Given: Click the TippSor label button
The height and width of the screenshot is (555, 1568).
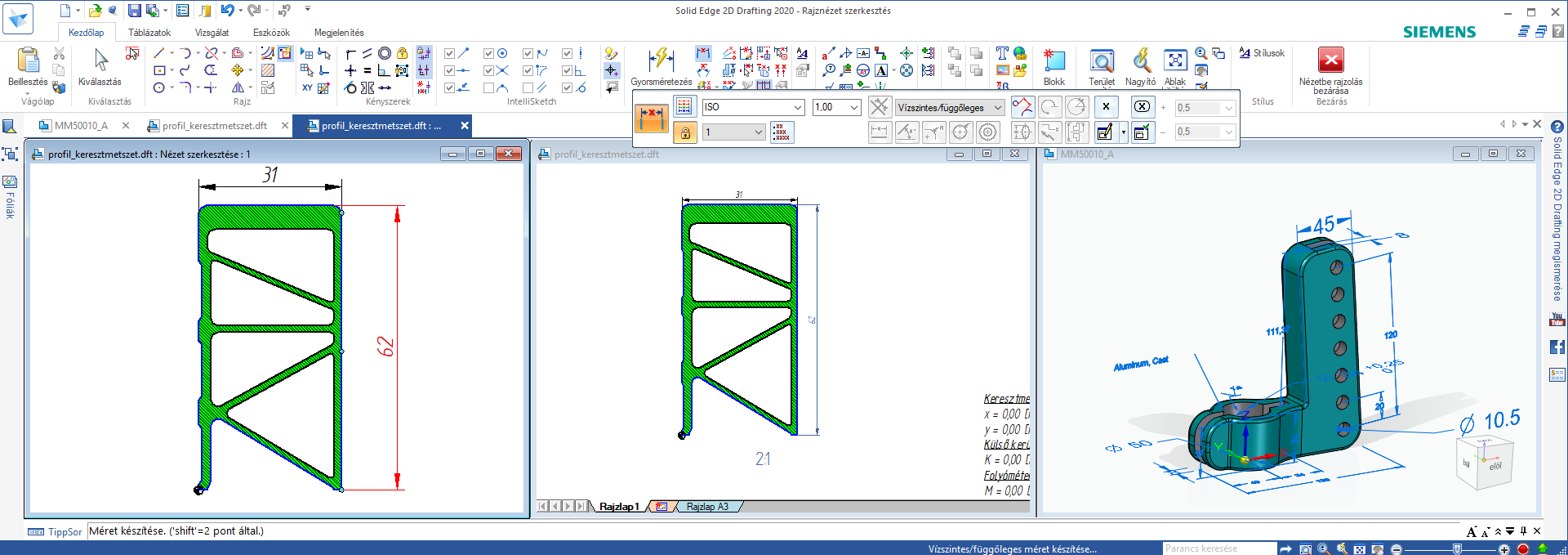Looking at the screenshot, I should coord(56,532).
